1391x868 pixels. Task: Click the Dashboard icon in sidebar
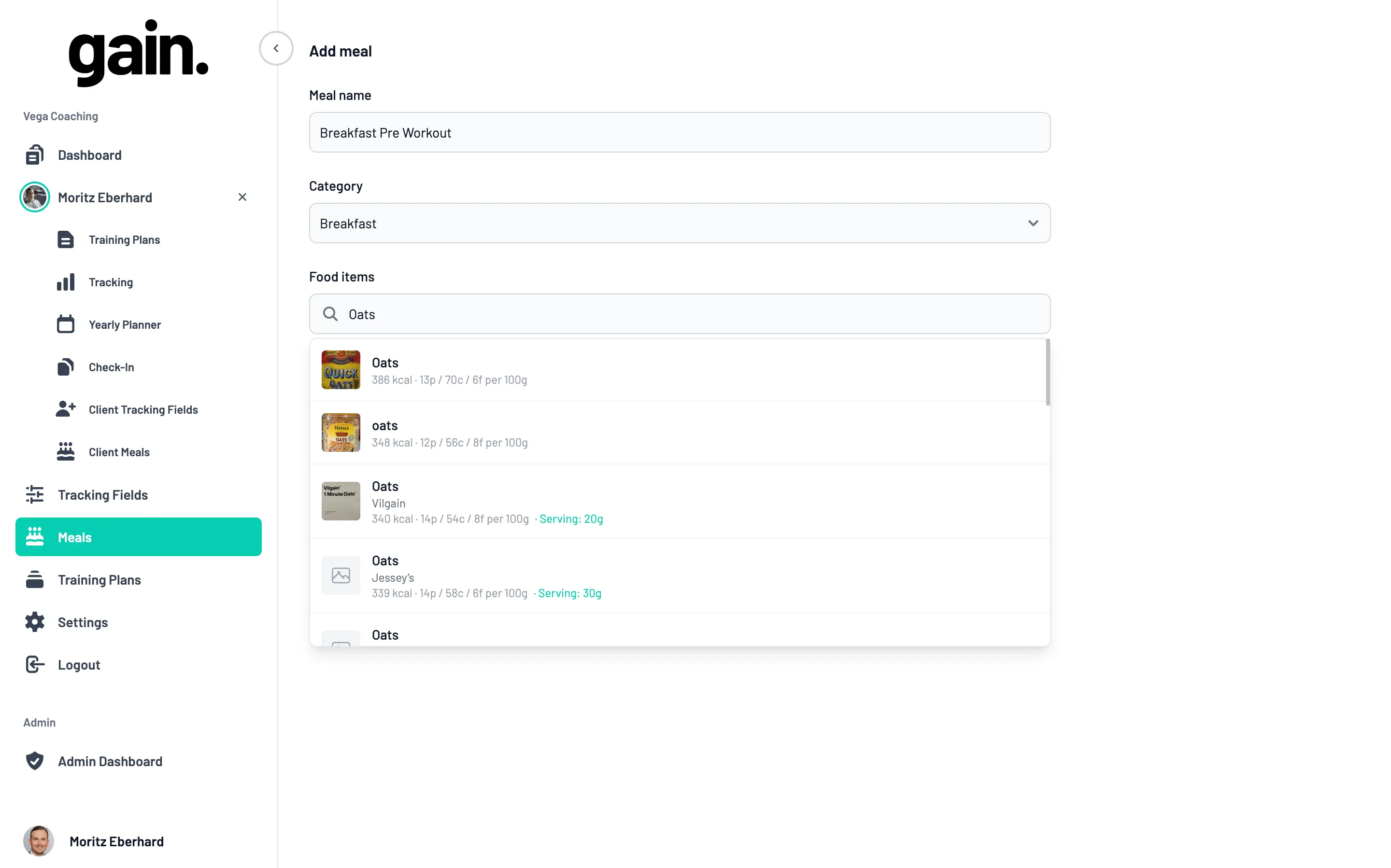[x=34, y=155]
